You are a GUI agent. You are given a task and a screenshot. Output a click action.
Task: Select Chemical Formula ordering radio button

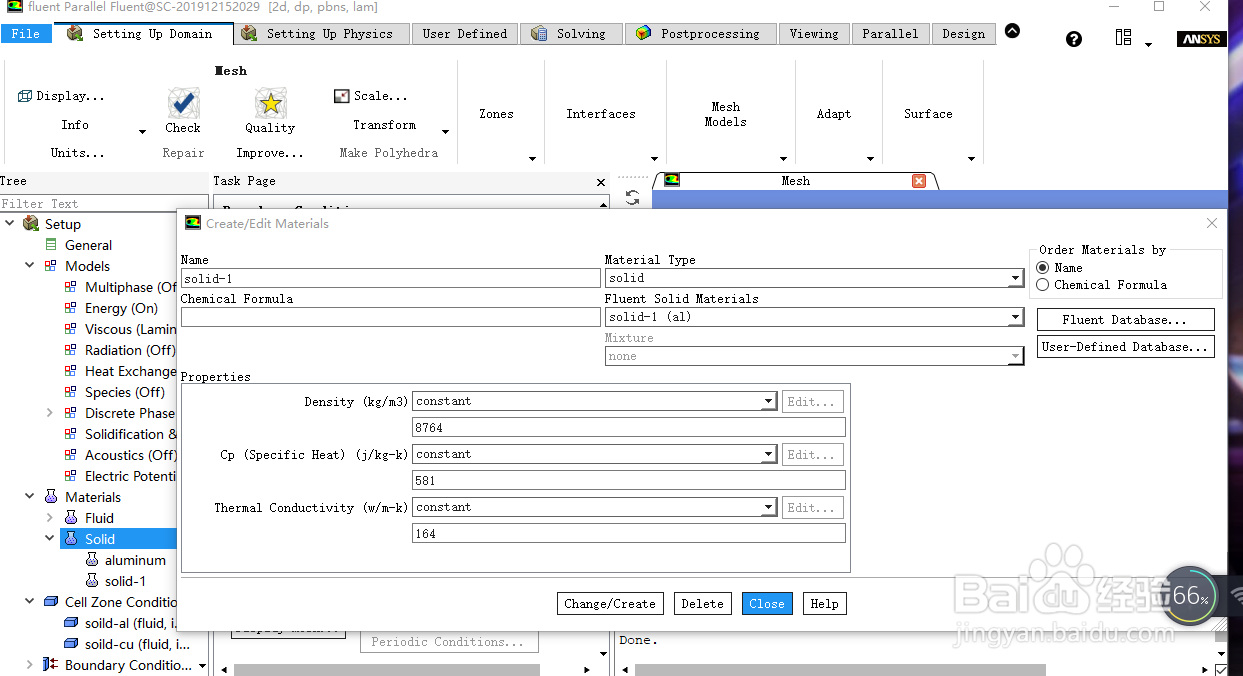click(1043, 285)
